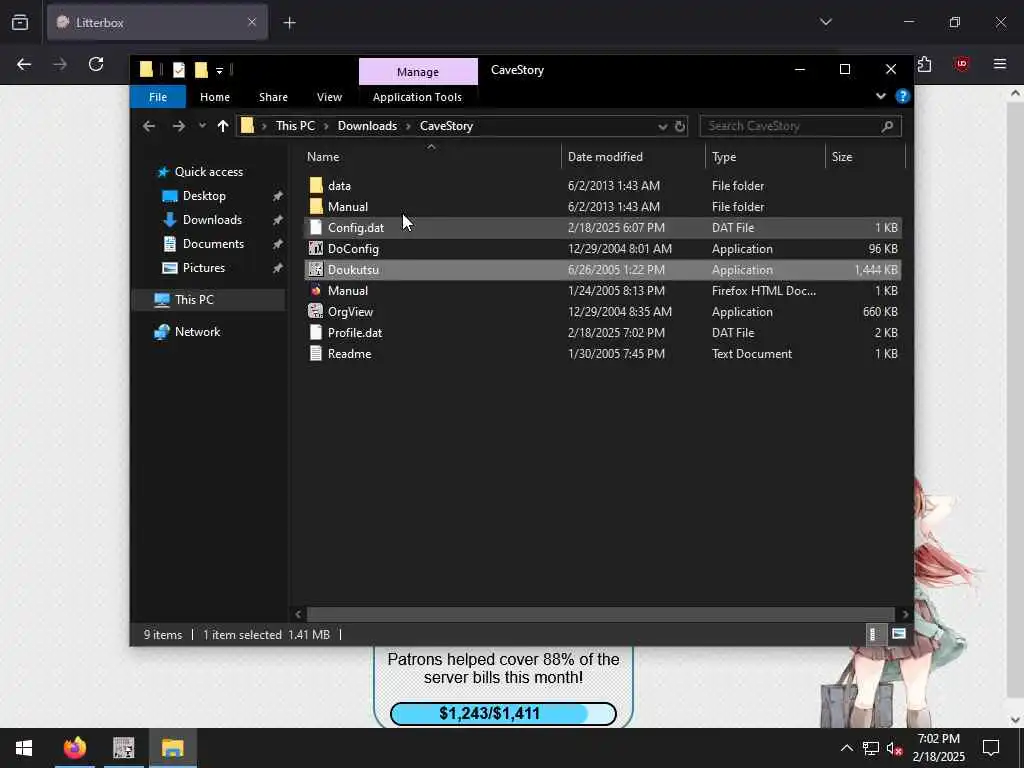Open the Windows Start menu
The width and height of the screenshot is (1024, 768).
point(24,748)
